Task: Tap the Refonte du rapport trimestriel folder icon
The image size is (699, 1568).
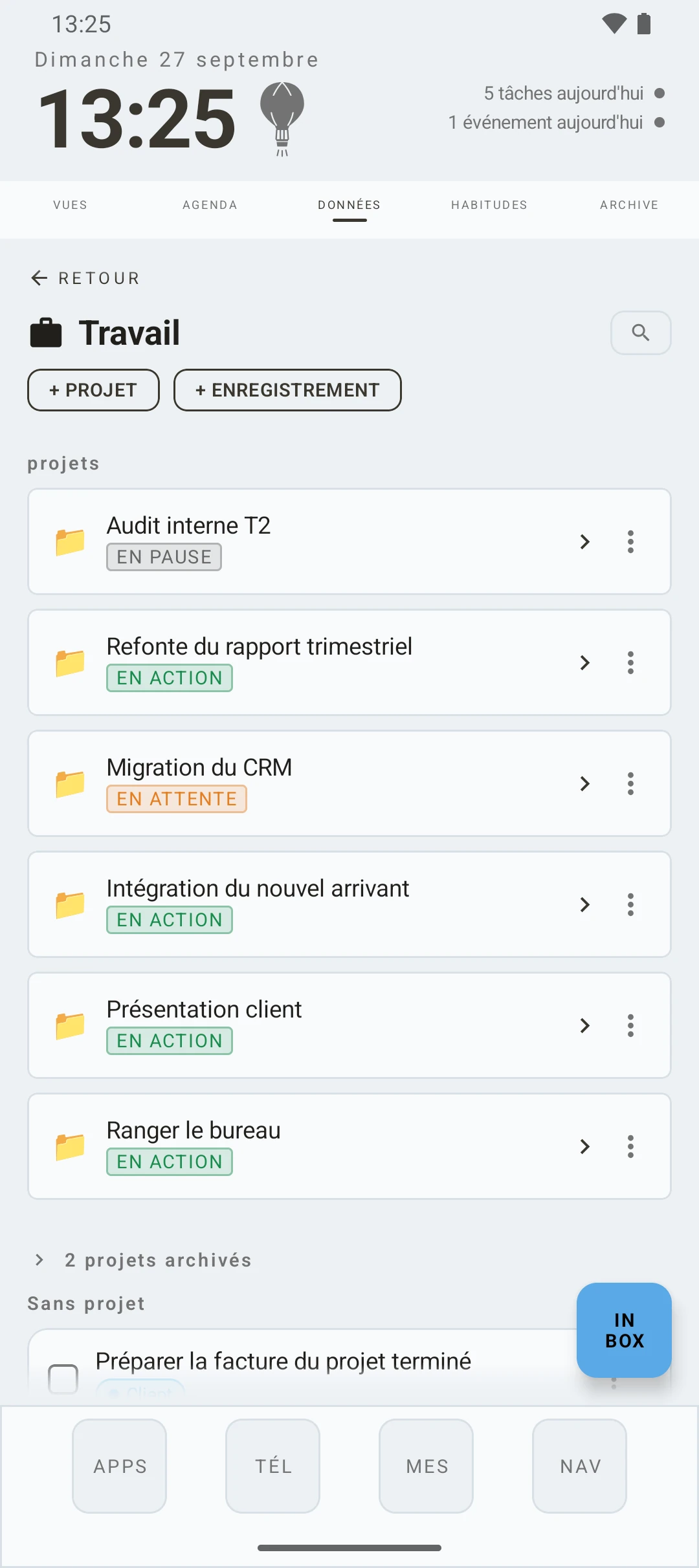Action: tap(70, 663)
